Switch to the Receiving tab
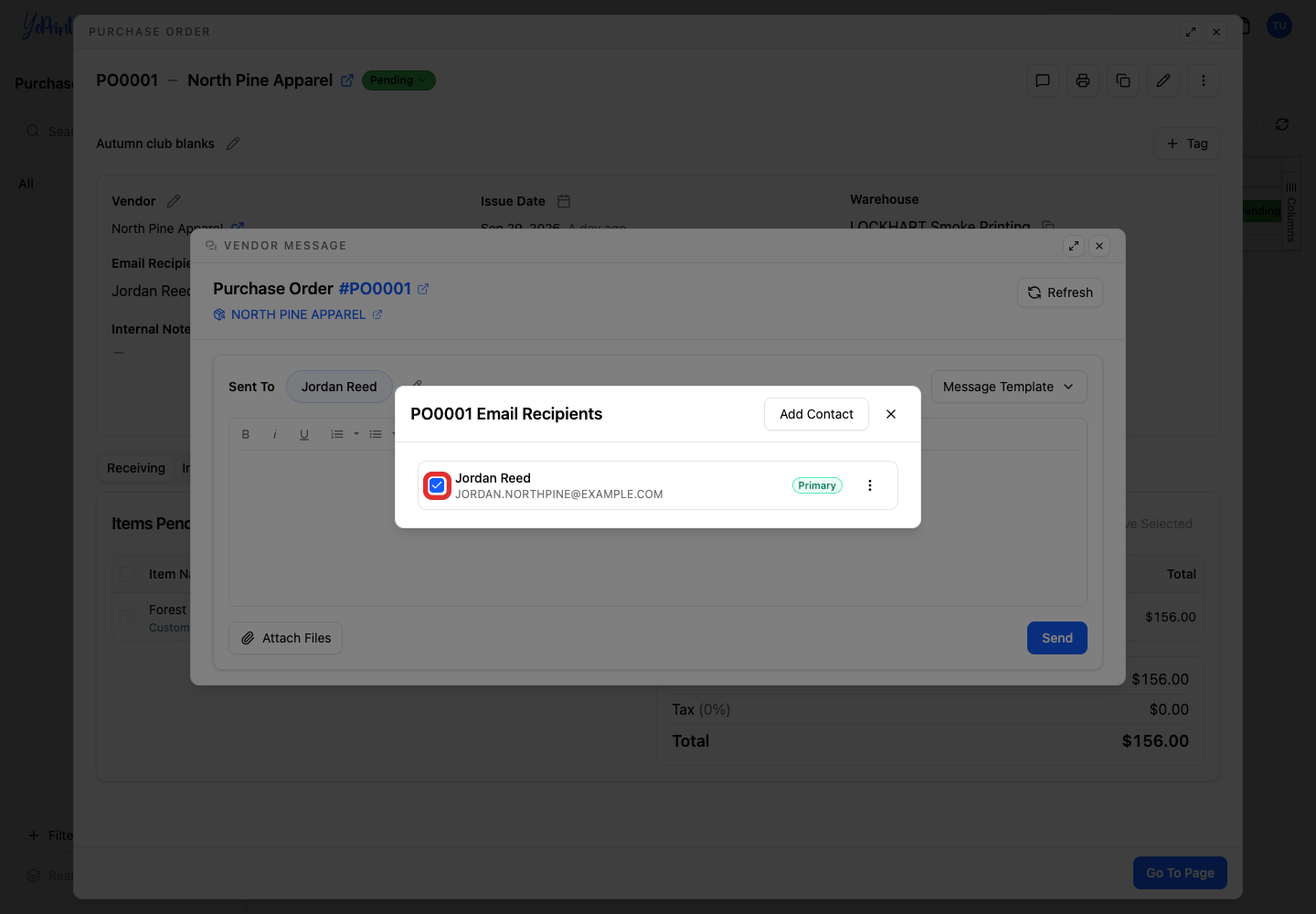The height and width of the screenshot is (914, 1316). point(136,468)
